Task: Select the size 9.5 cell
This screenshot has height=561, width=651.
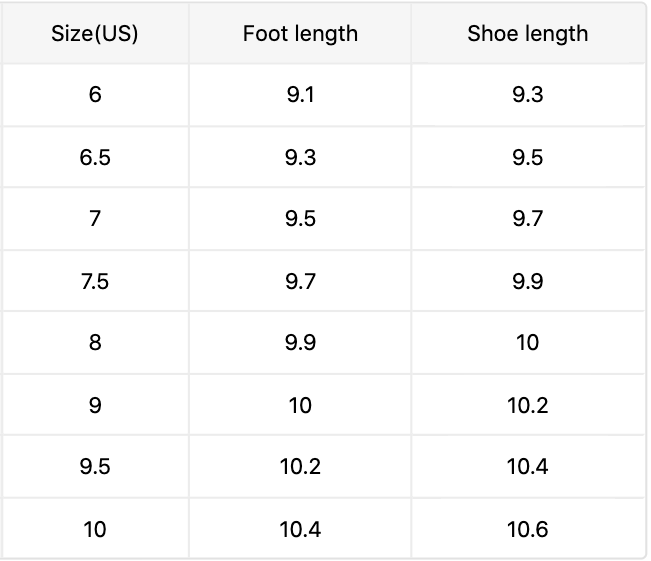Action: point(95,467)
